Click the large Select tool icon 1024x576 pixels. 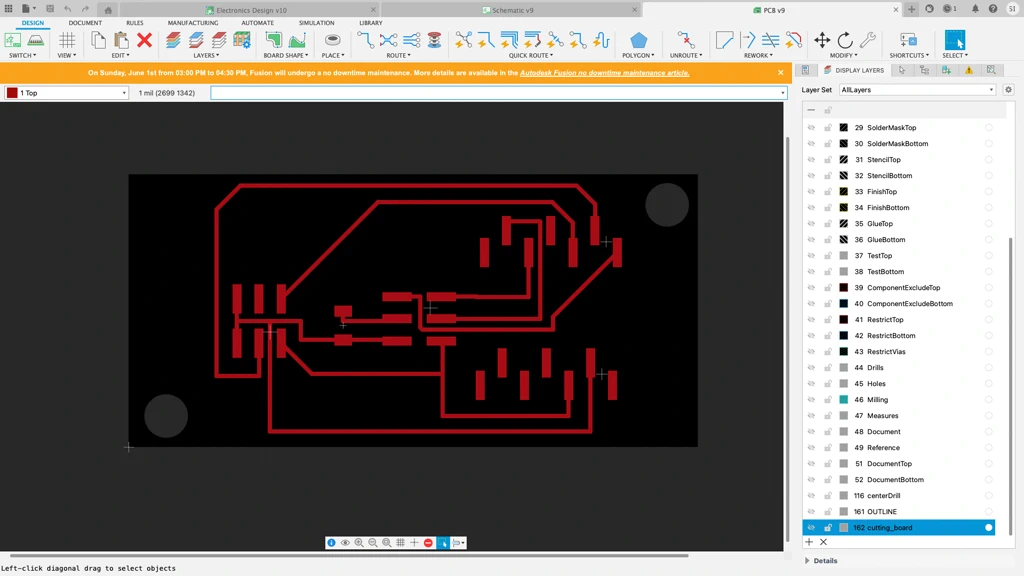point(955,40)
